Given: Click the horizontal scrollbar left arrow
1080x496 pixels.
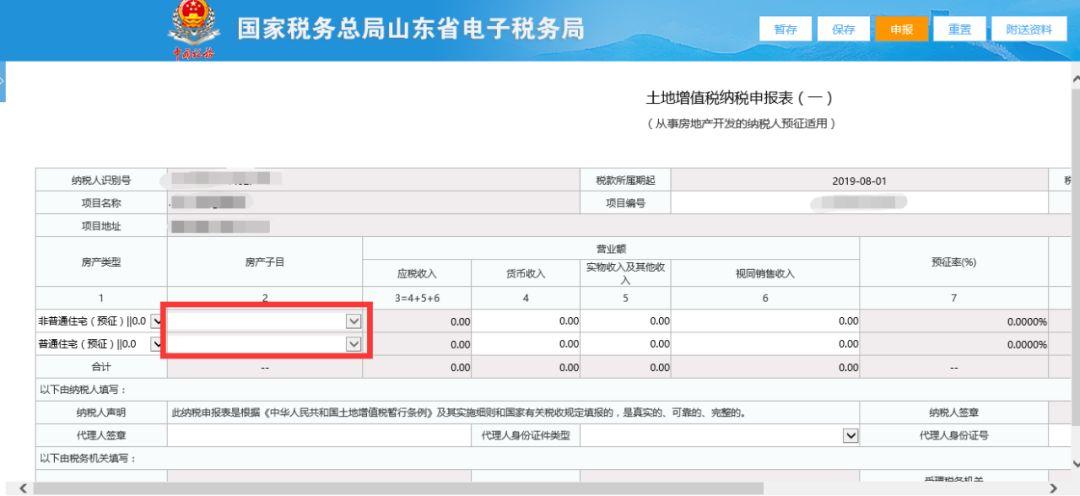Looking at the screenshot, I should [x=23, y=488].
